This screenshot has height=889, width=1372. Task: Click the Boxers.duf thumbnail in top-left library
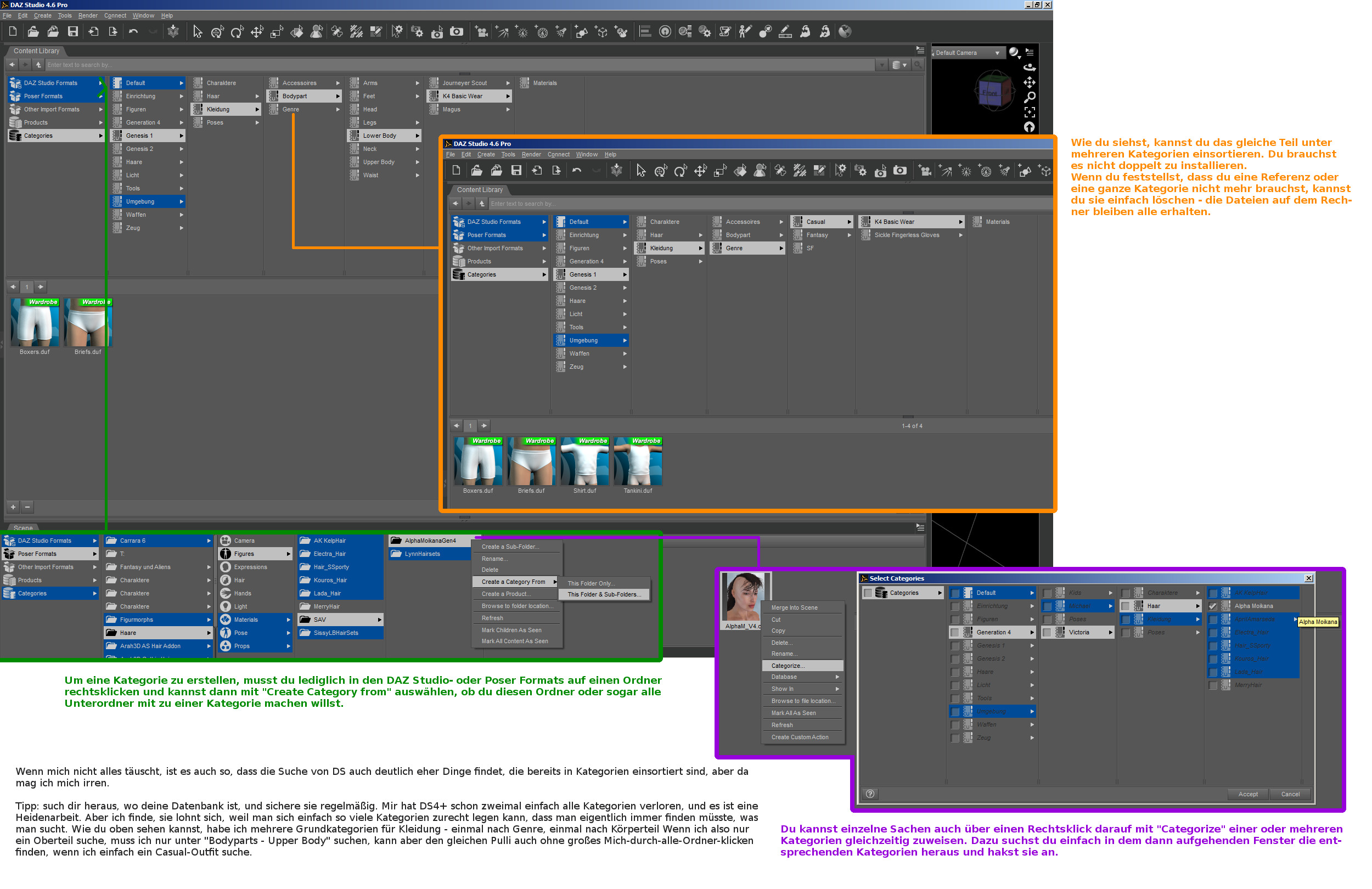pos(35,323)
